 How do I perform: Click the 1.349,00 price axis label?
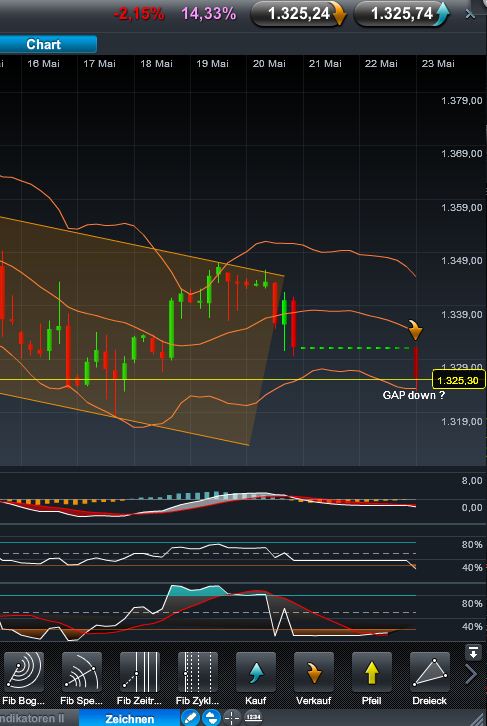click(462, 261)
